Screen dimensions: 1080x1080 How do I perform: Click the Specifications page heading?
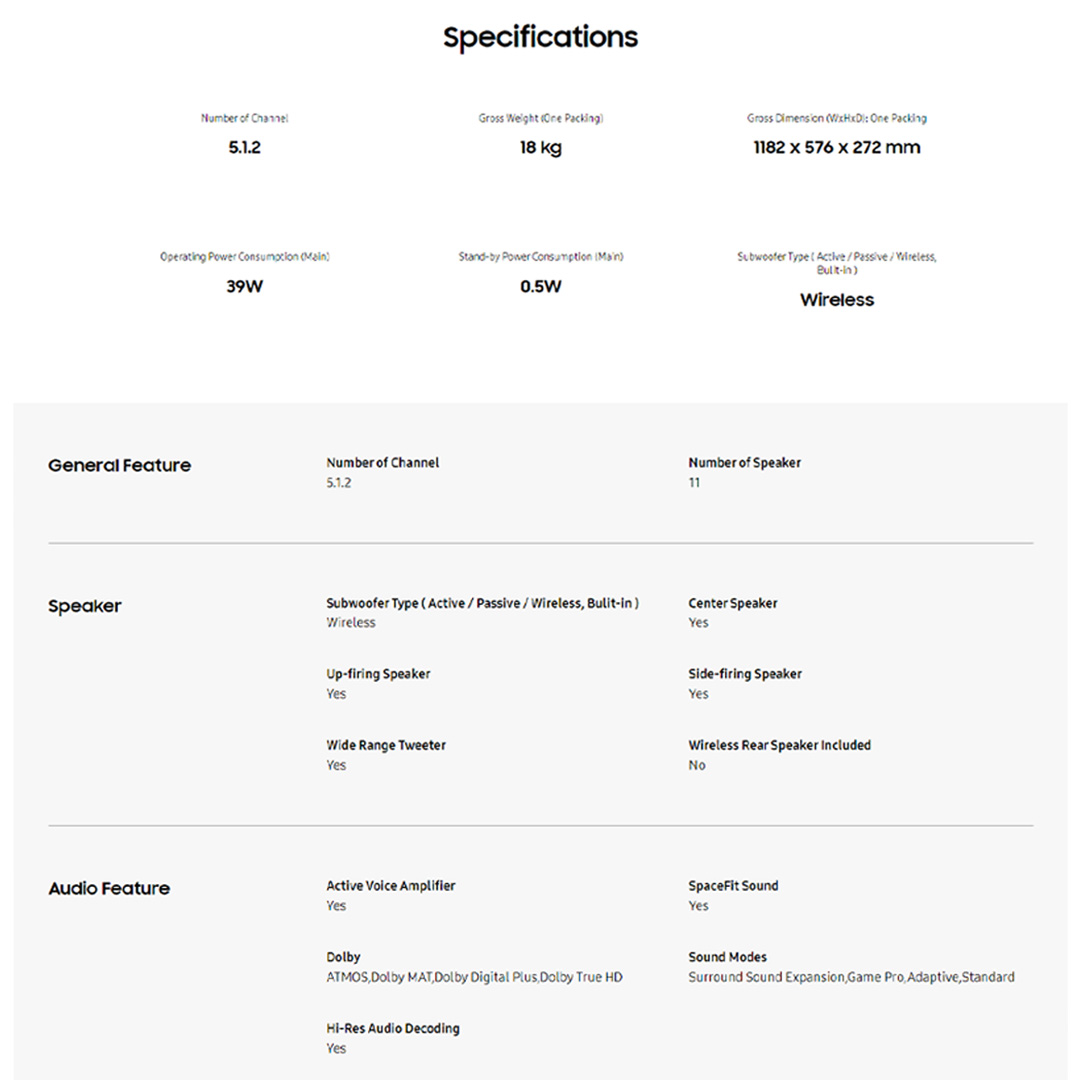coord(540,38)
